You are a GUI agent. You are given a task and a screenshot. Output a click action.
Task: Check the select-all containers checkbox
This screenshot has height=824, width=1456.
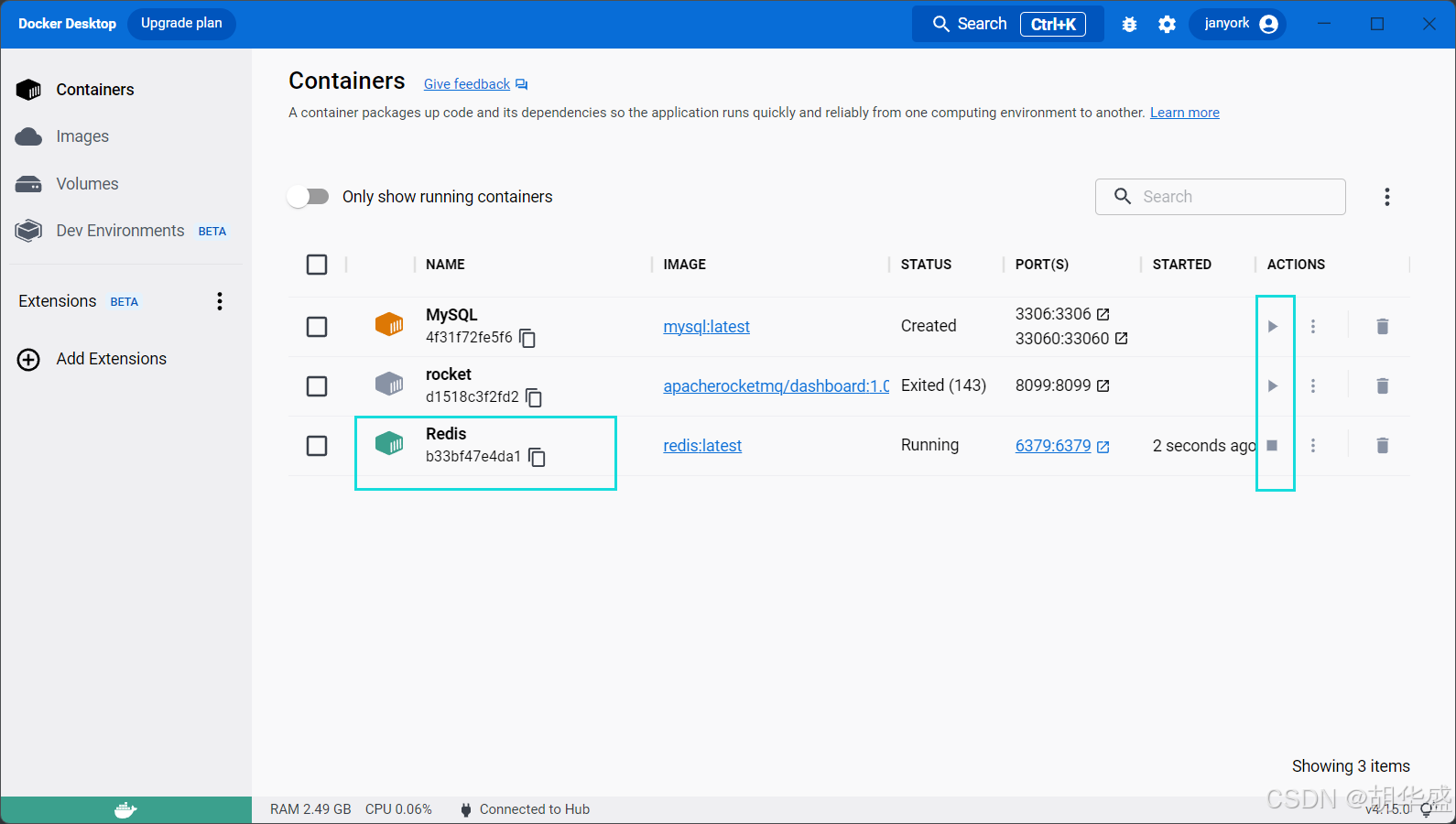pos(317,265)
